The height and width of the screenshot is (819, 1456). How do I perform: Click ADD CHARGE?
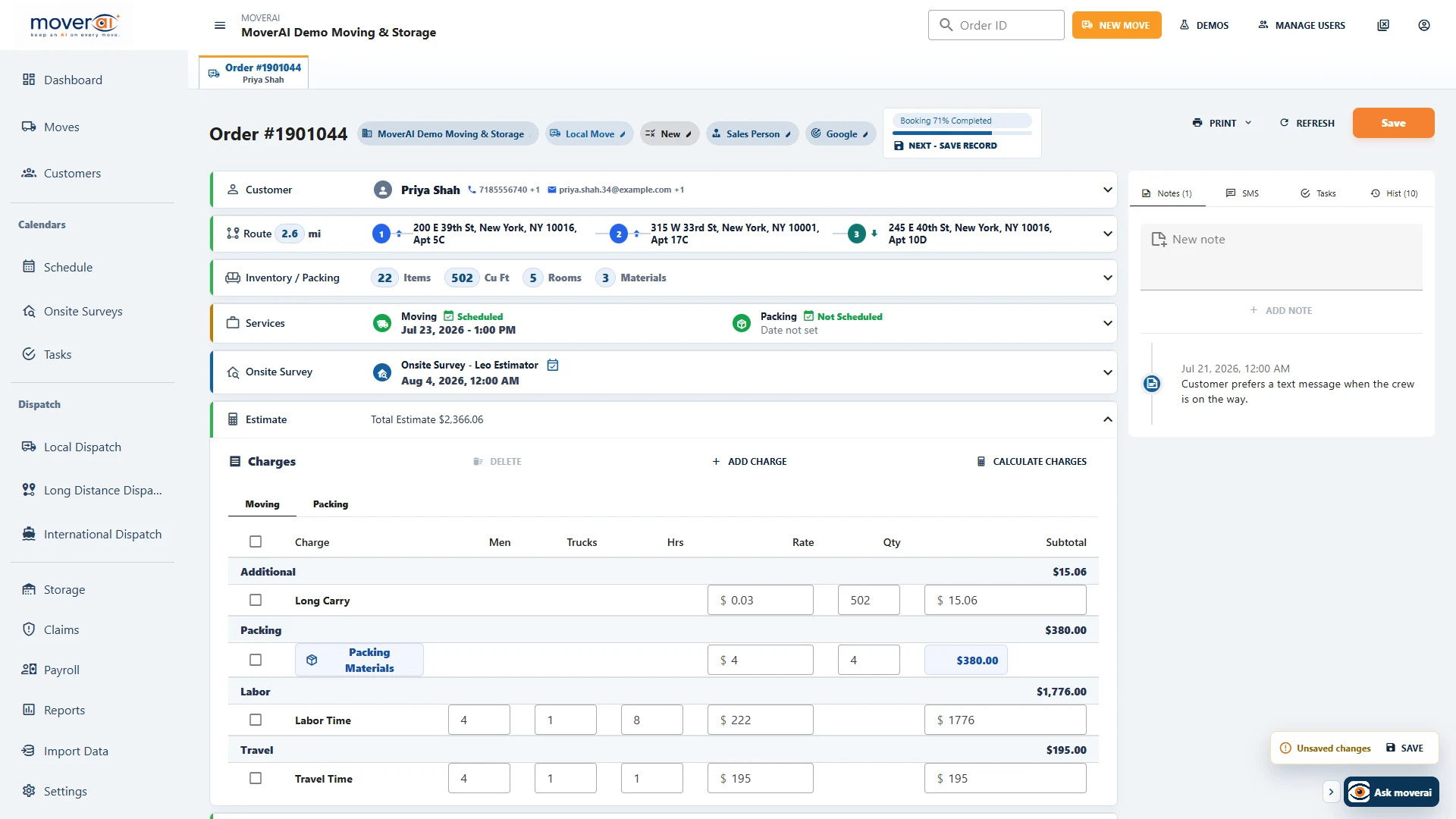[749, 461]
